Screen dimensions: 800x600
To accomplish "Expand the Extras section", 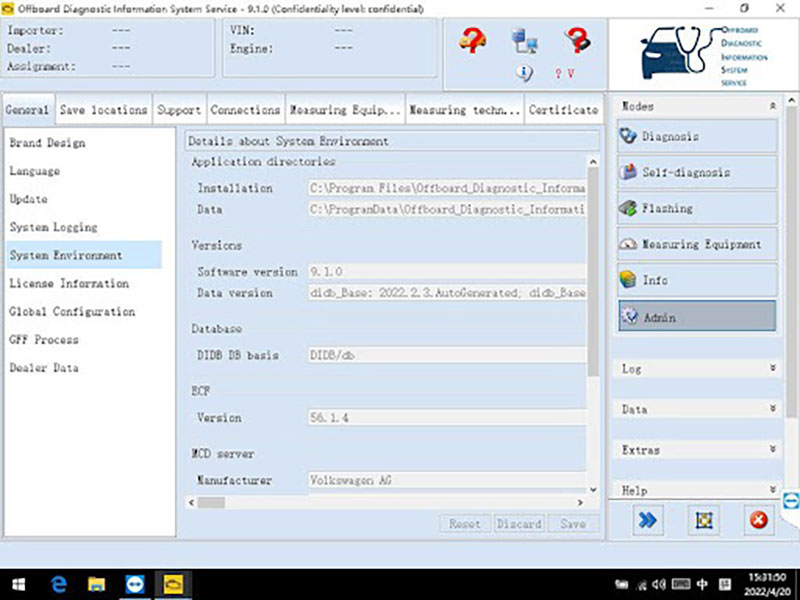I will (772, 449).
